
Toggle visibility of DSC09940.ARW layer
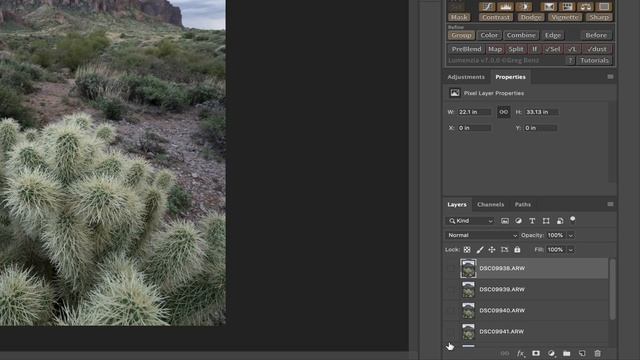click(451, 311)
